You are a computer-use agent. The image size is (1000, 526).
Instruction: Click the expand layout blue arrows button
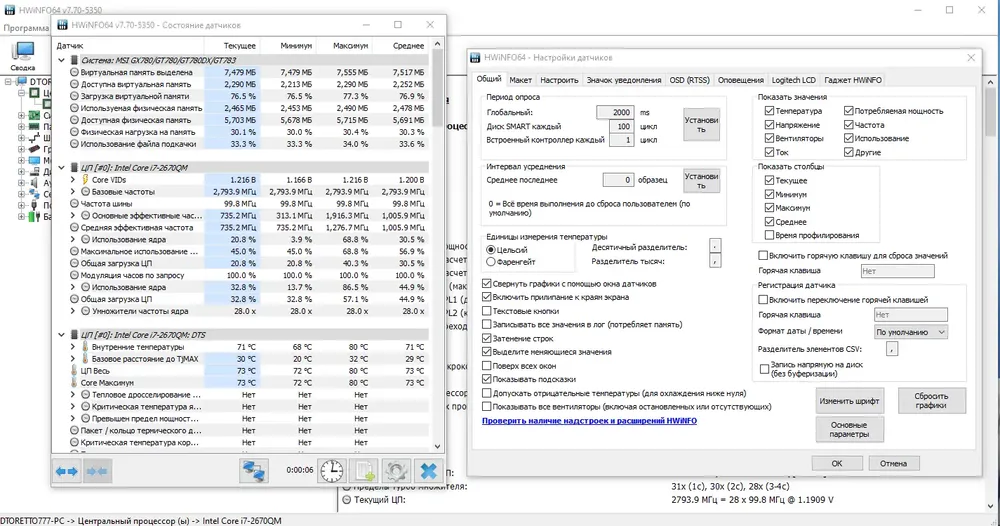pos(67,471)
